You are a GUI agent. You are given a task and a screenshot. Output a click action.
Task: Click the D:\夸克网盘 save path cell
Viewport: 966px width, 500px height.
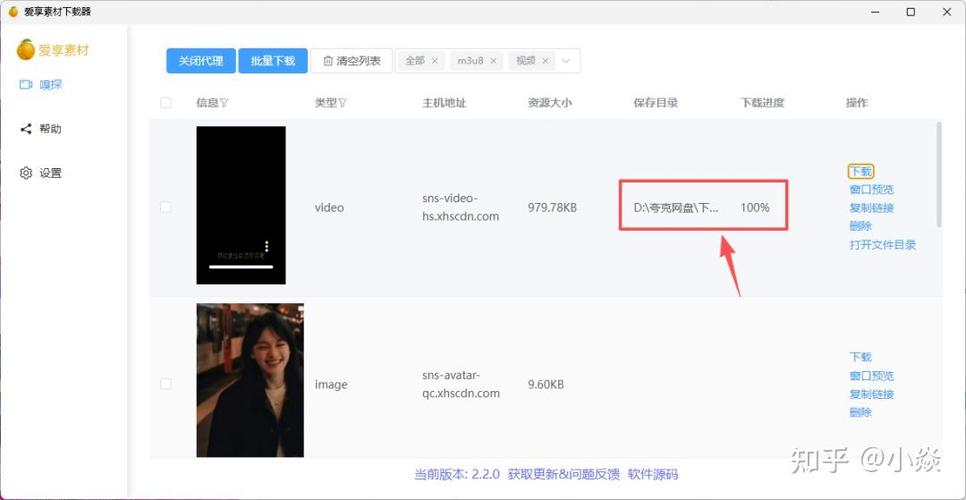pyautogui.click(x=676, y=208)
